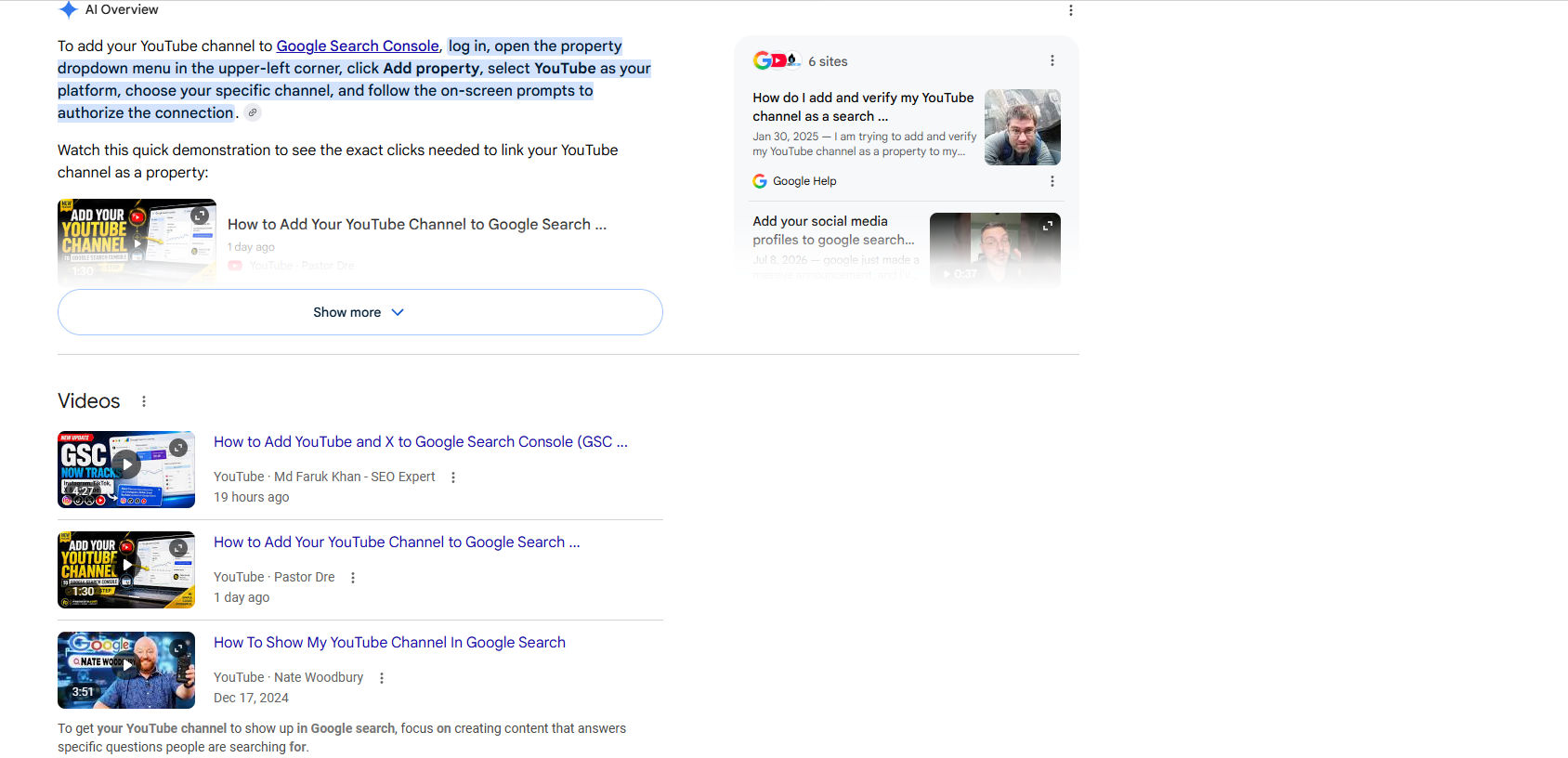
Task: Click the preview icon on the Nate Woodbury thumbnail
Action: (x=178, y=648)
